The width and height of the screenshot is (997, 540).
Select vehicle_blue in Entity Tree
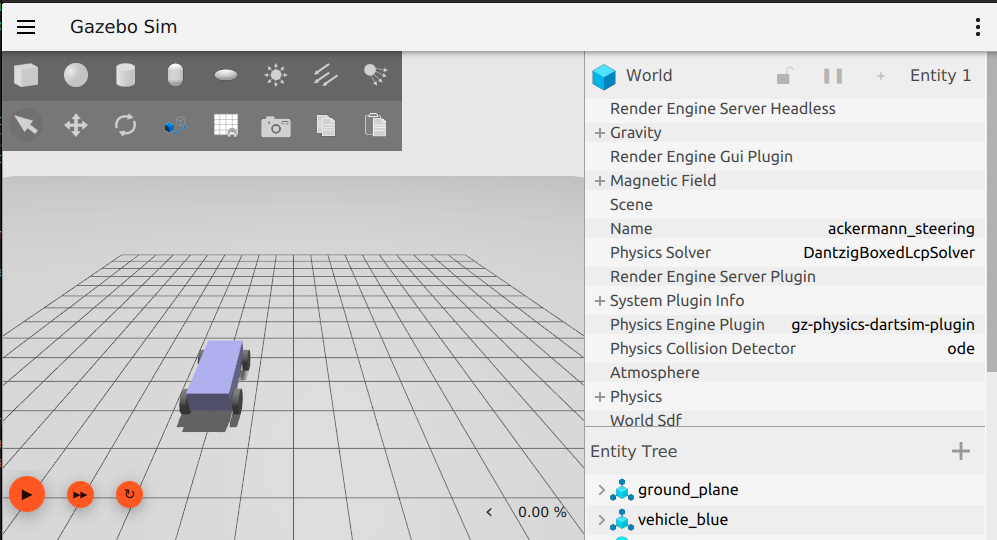tap(683, 520)
